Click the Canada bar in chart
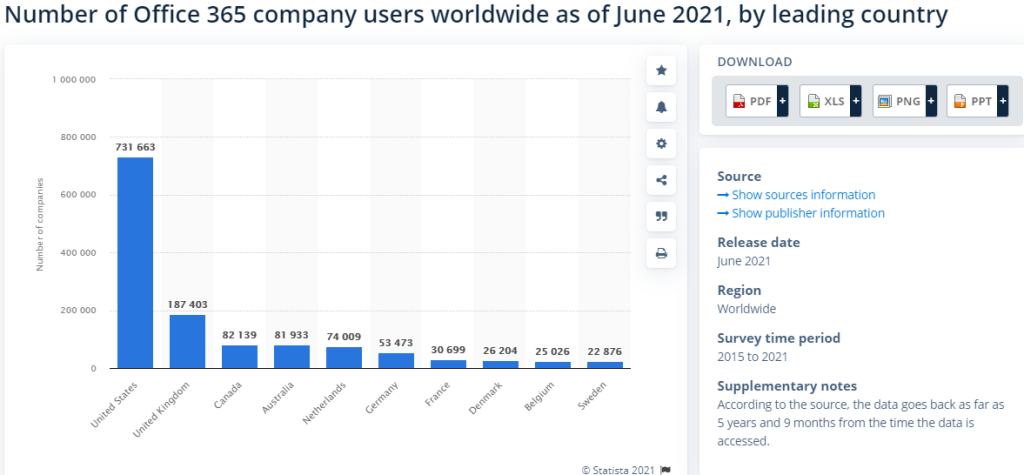The image size is (1024, 475). tap(239, 357)
